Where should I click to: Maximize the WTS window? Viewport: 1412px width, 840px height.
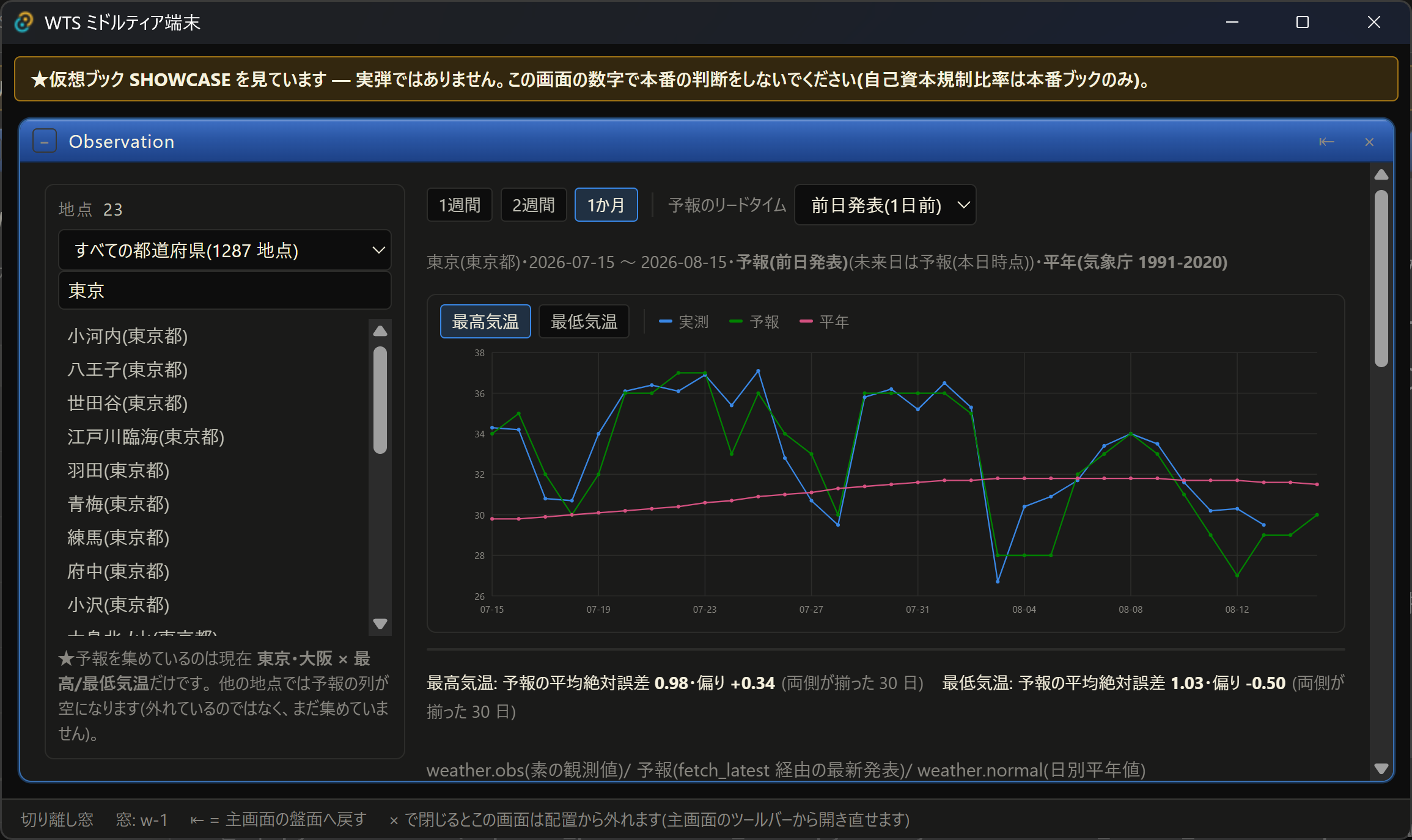(x=1303, y=23)
